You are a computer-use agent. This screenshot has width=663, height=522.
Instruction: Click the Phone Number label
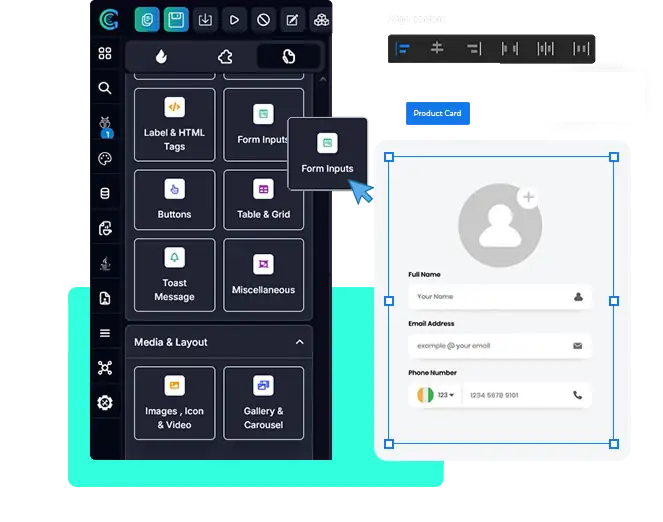pyautogui.click(x=432, y=372)
